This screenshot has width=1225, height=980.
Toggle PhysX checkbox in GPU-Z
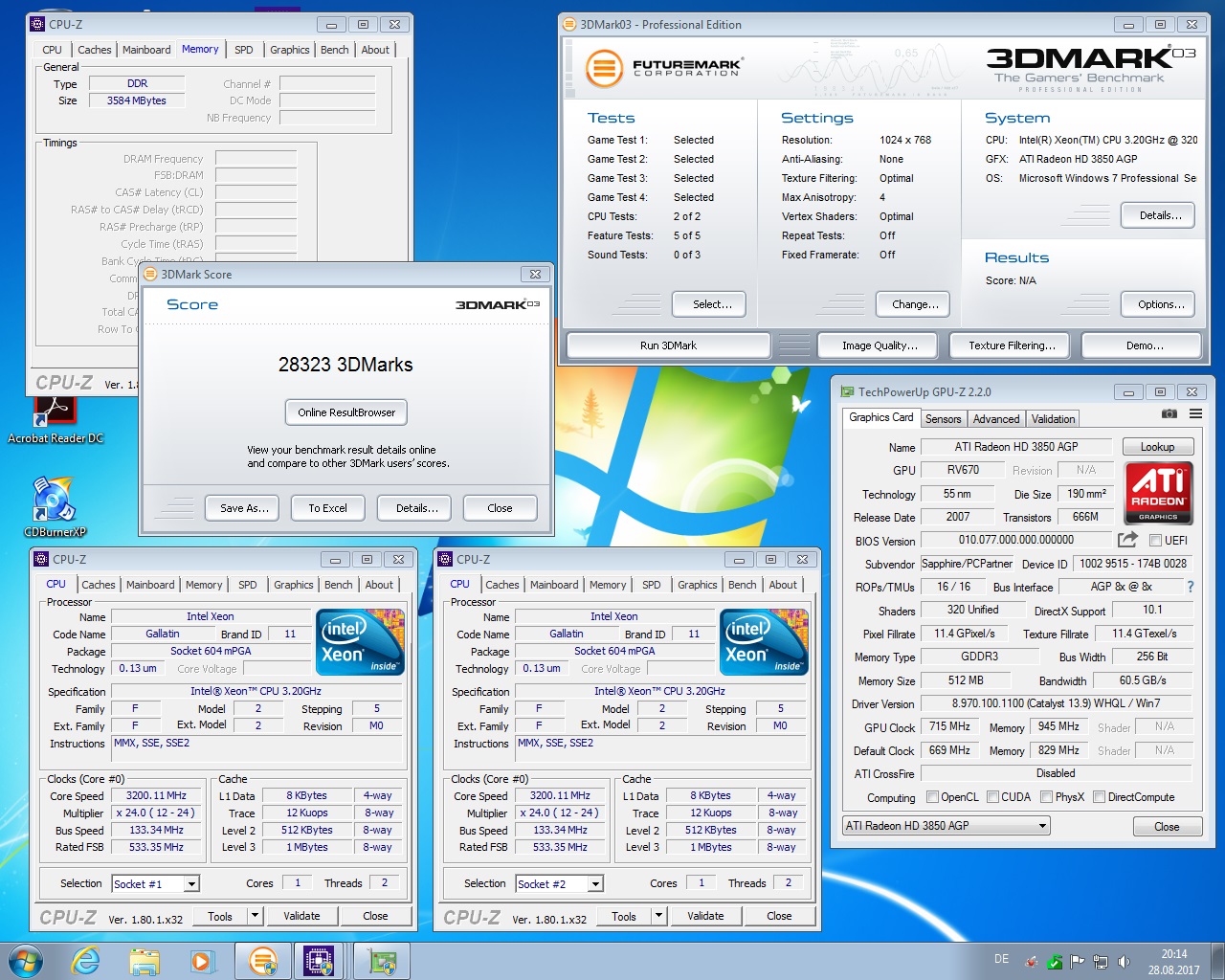[1046, 796]
